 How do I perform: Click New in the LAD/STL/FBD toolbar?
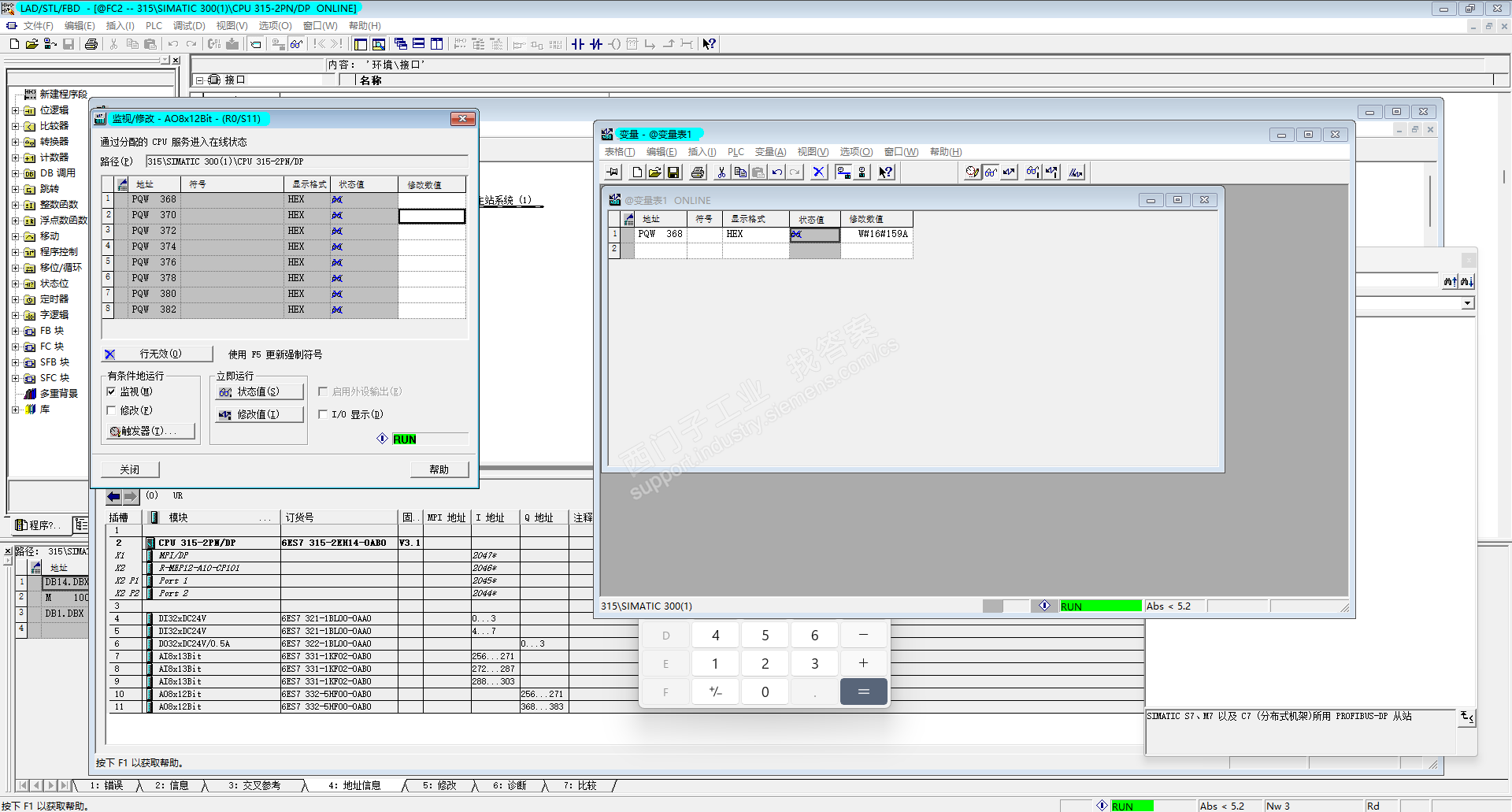(14, 44)
